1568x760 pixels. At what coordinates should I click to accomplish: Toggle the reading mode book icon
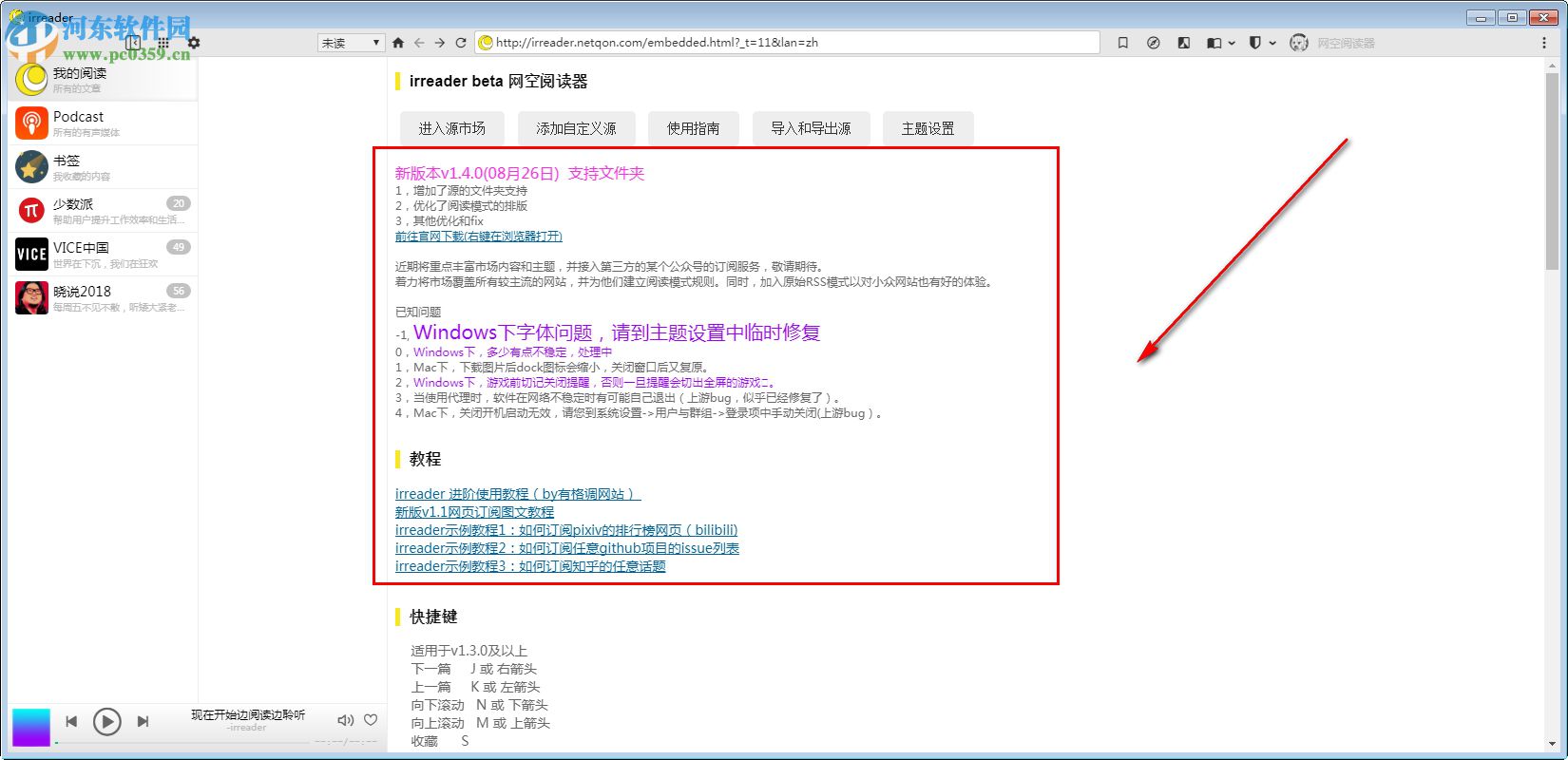[1214, 43]
